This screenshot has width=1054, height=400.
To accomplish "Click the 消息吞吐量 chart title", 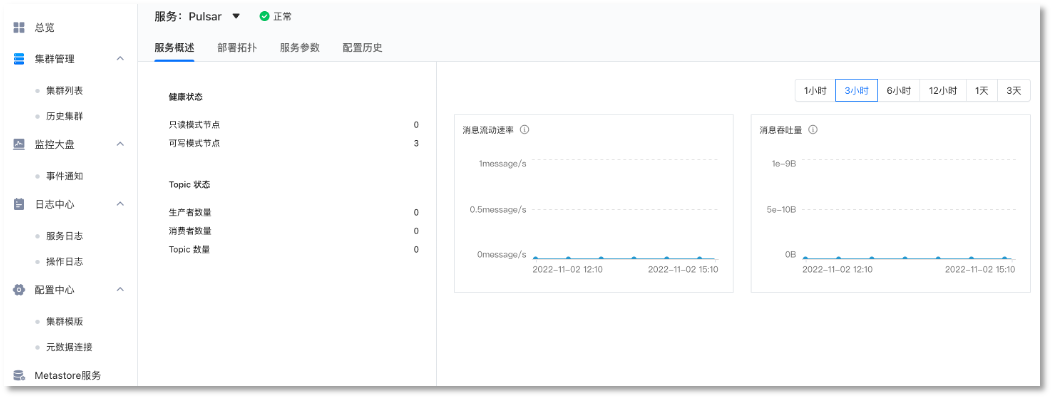I will tap(781, 130).
